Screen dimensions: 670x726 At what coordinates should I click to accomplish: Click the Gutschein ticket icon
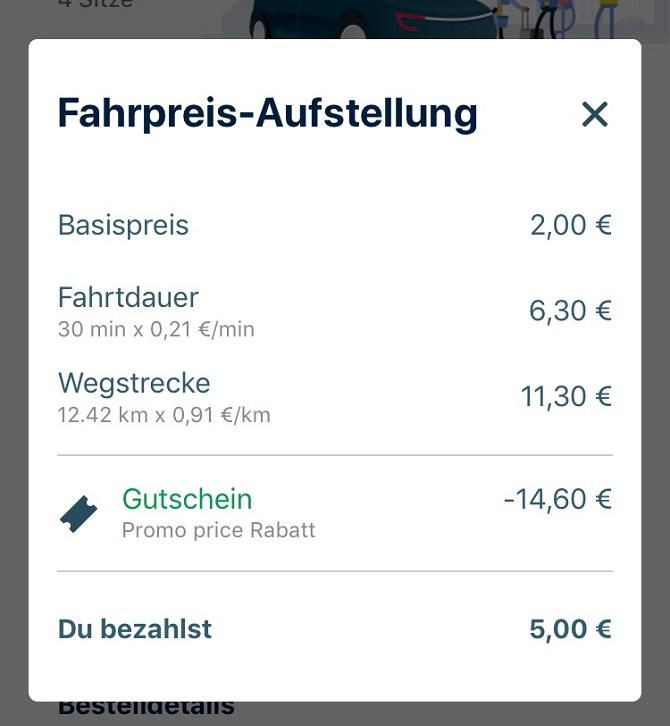click(x=79, y=514)
